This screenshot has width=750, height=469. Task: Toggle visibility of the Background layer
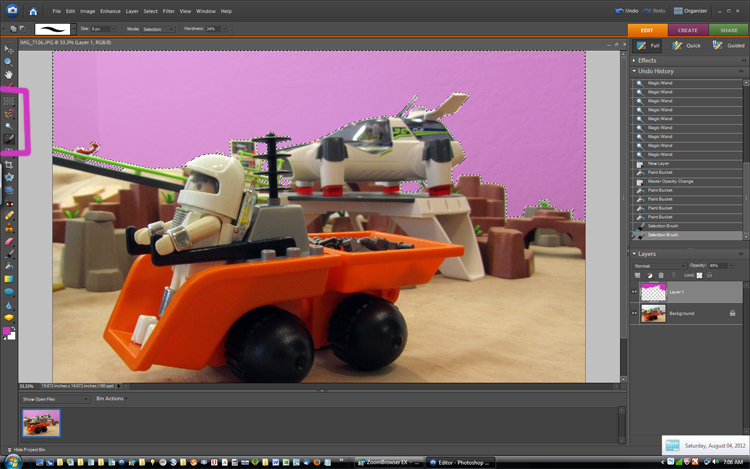pyautogui.click(x=634, y=313)
